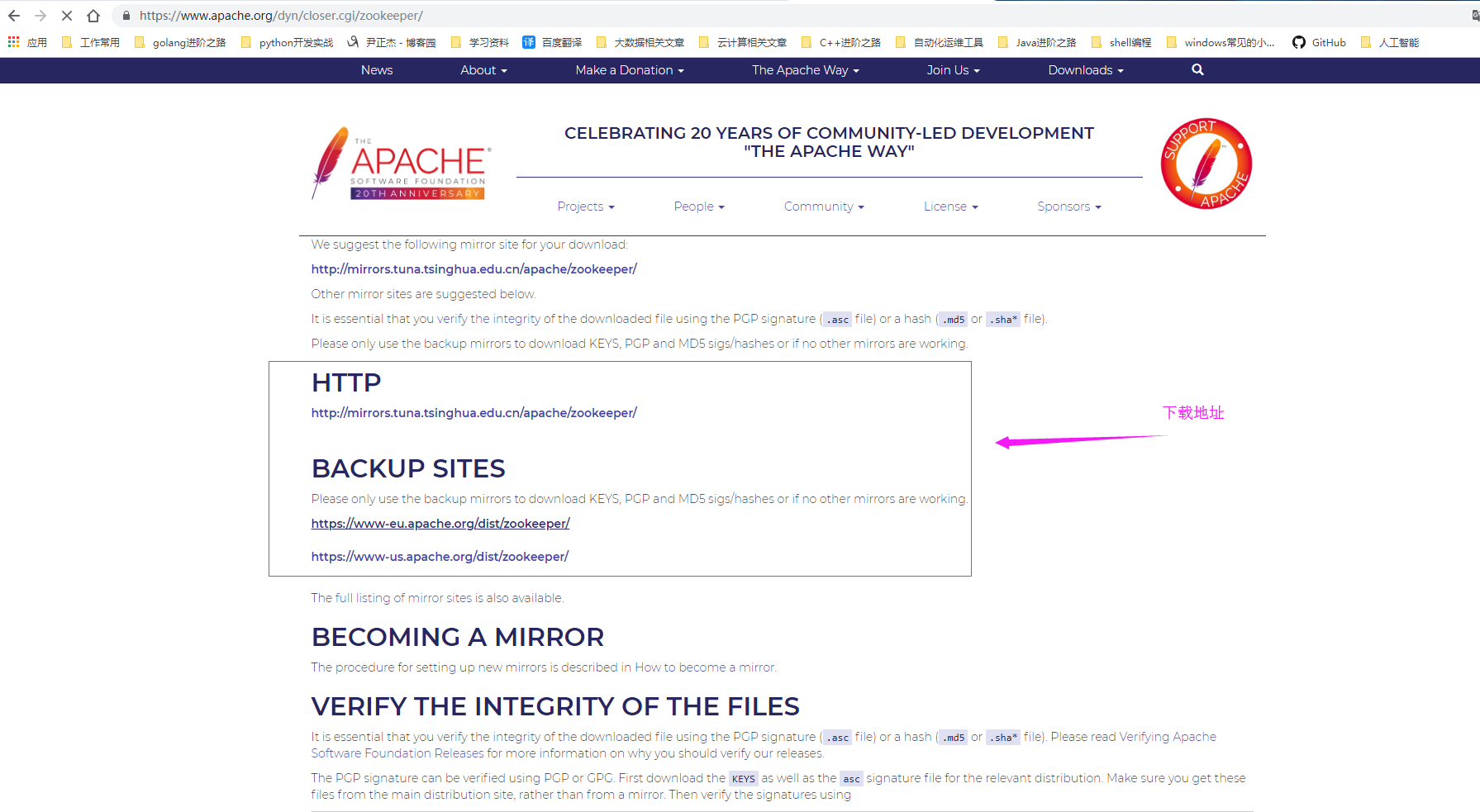Viewport: 1480px width, 812px height.
Task: Open the GitHub bookmark
Action: click(x=1319, y=42)
